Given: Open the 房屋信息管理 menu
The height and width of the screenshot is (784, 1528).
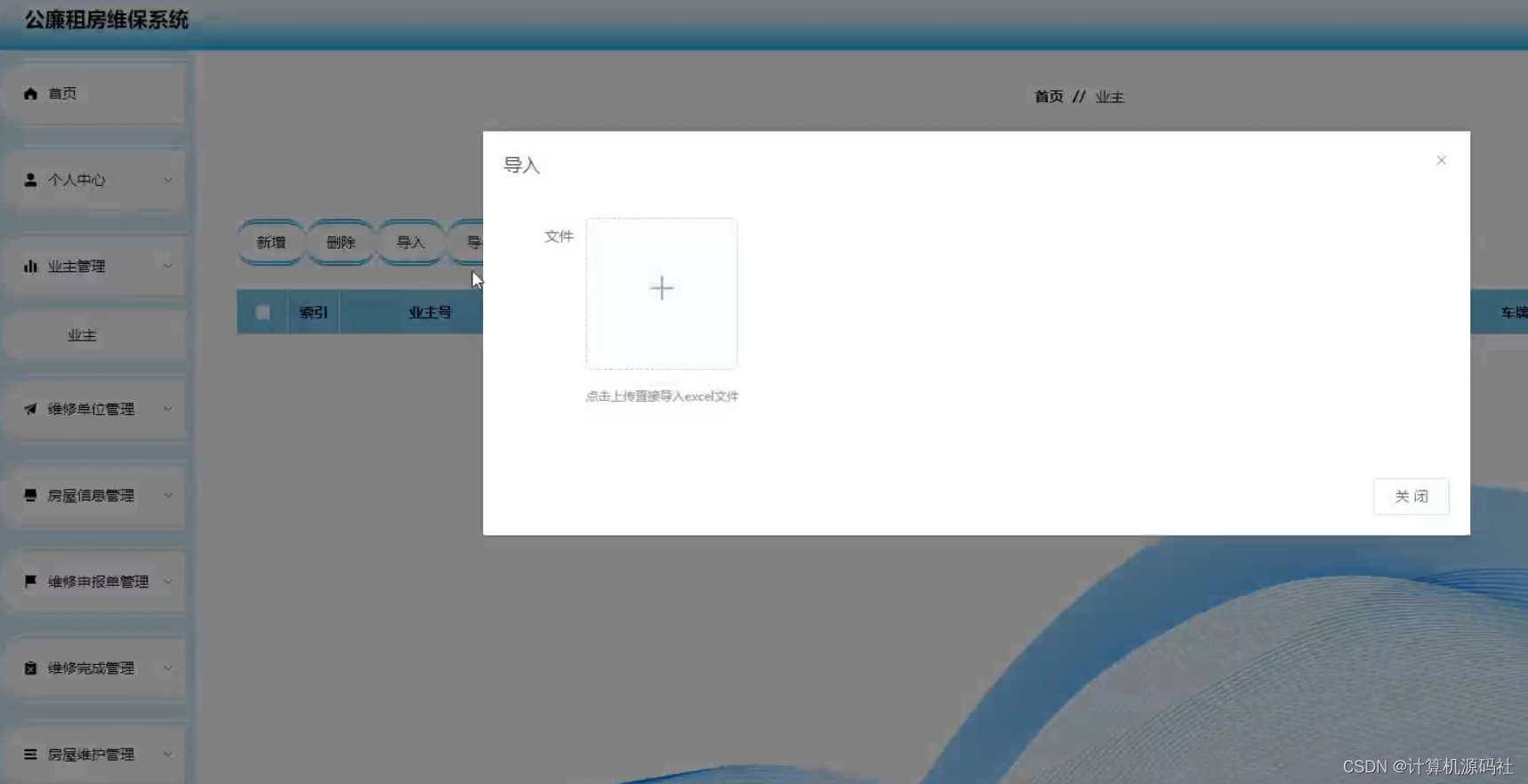Looking at the screenshot, I should pos(94,495).
